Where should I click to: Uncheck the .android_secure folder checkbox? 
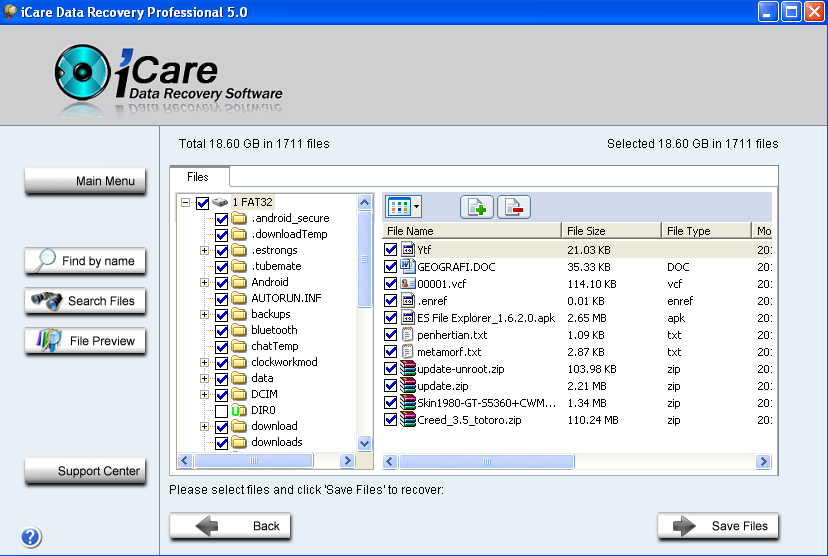[221, 219]
